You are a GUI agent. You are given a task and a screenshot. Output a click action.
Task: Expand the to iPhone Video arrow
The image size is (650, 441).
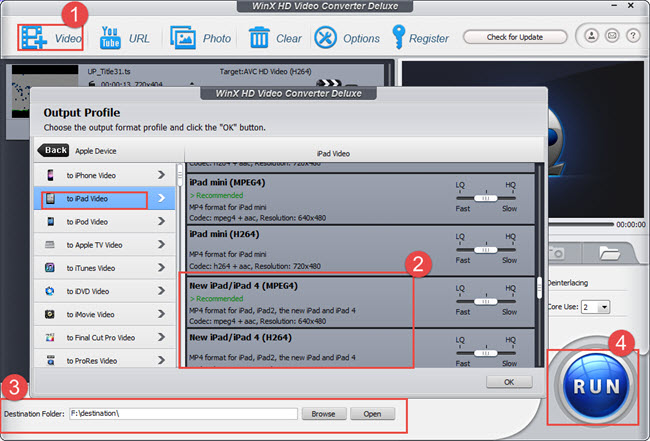pyautogui.click(x=161, y=175)
